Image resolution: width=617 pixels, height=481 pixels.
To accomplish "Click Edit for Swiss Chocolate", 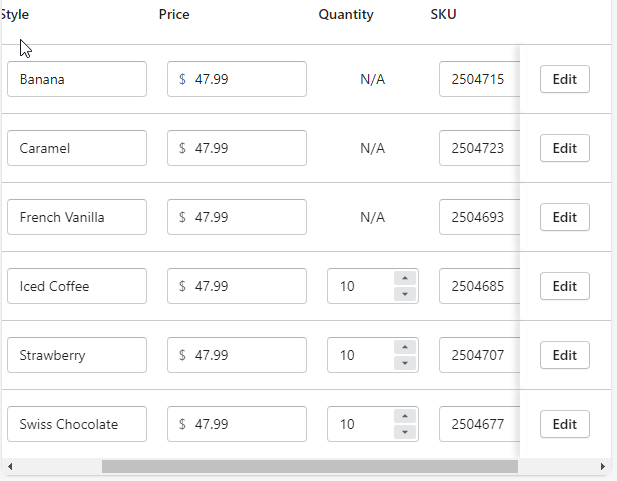I will (564, 424).
